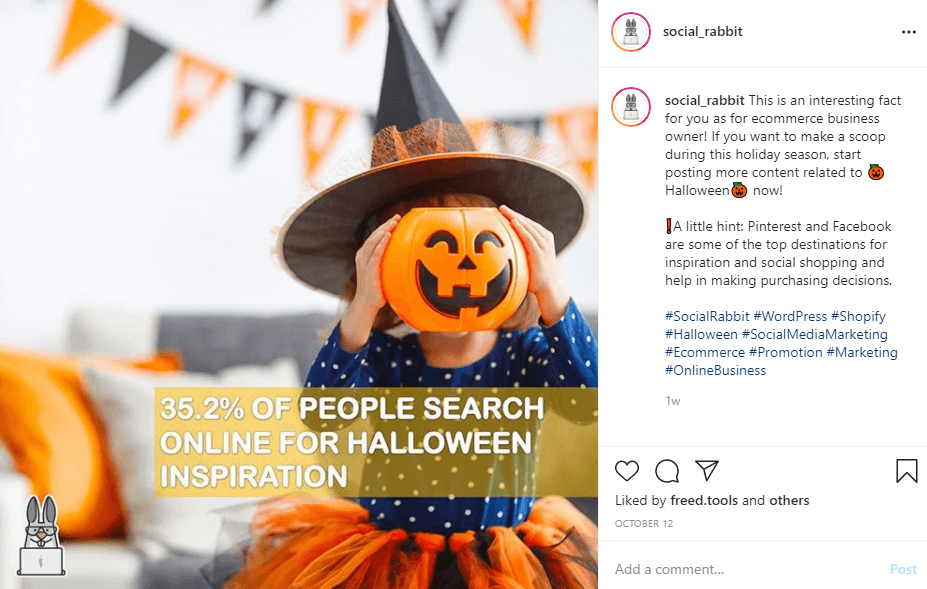Open social_rabbit profile picture in header
Screen dimensions: 927x589
pos(631,31)
